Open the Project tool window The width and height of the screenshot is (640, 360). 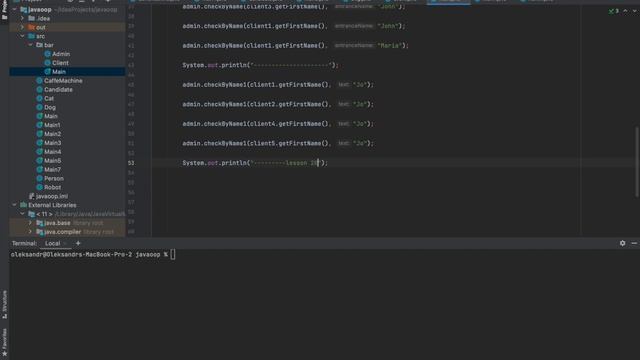4,10
